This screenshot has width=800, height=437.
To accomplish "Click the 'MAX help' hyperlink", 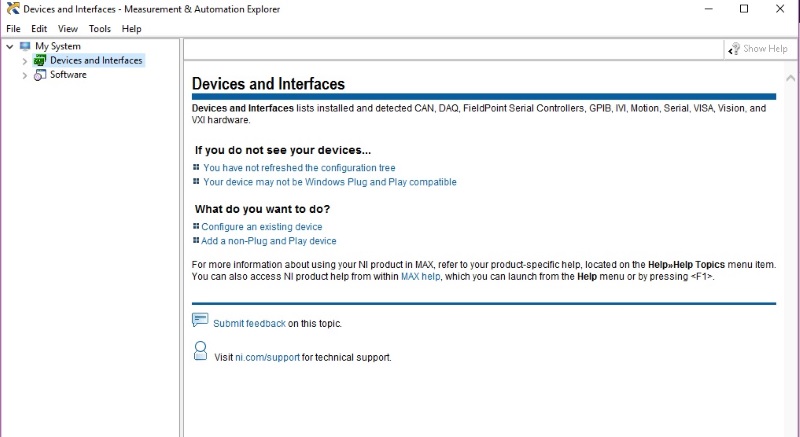I will (420, 276).
